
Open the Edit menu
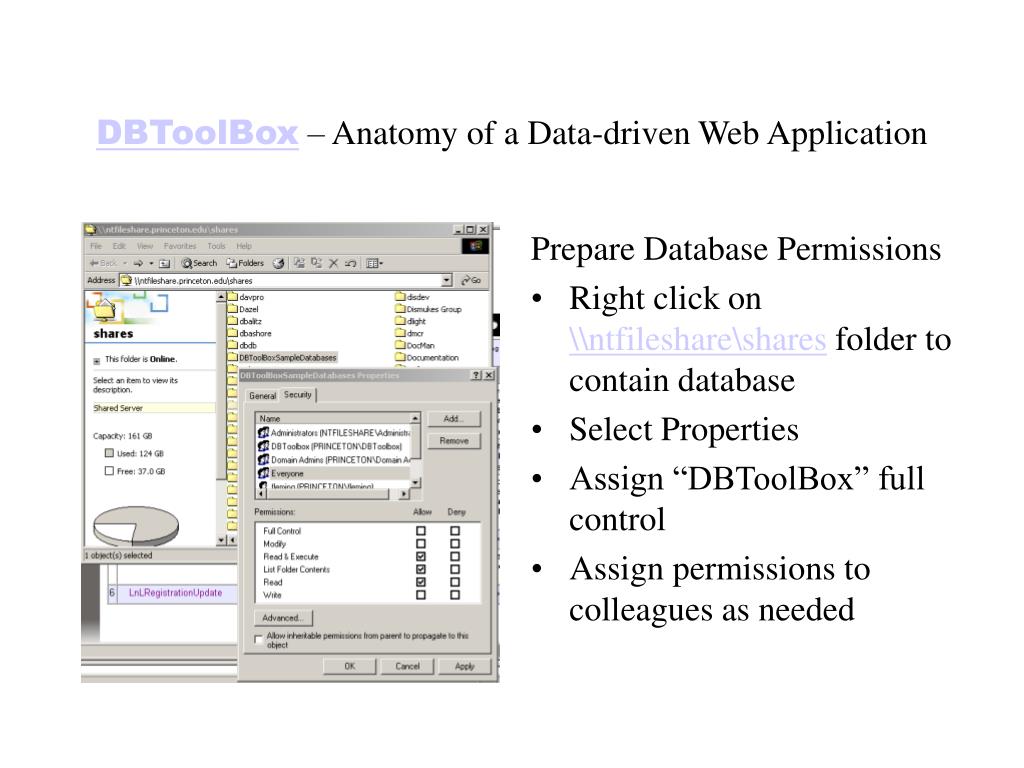coord(119,246)
